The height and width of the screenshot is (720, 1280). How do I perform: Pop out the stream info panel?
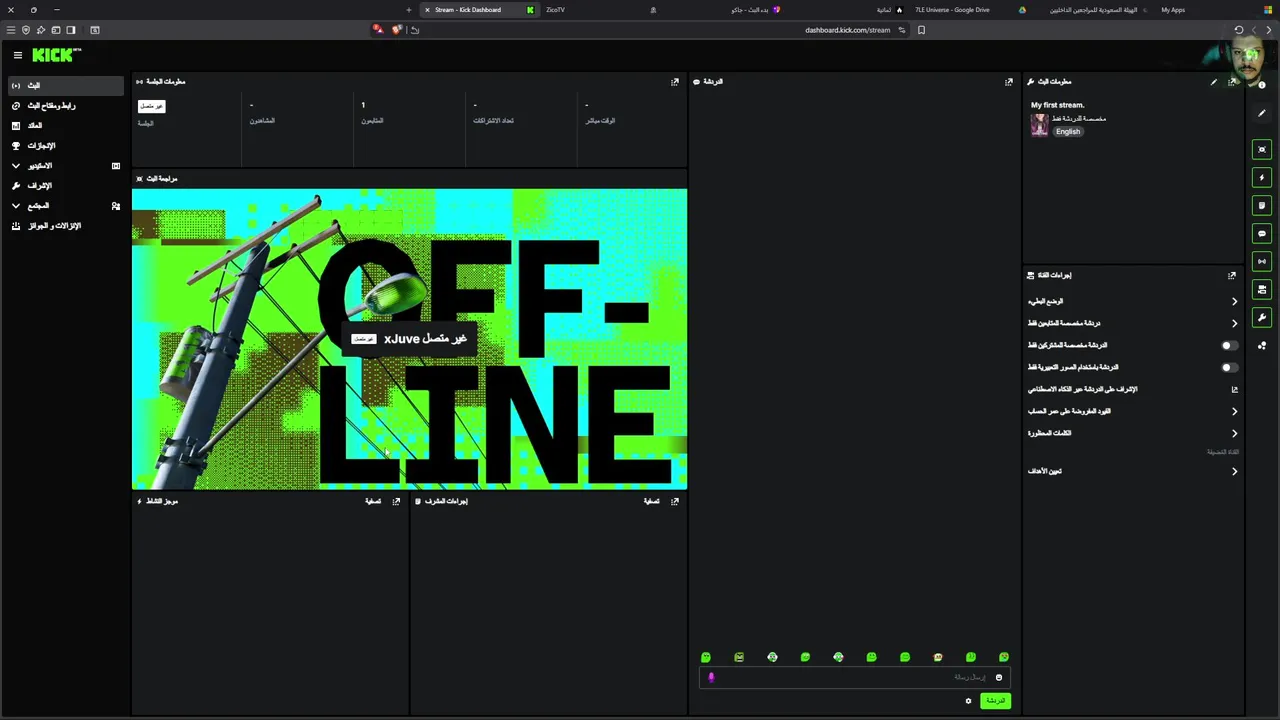click(1232, 82)
